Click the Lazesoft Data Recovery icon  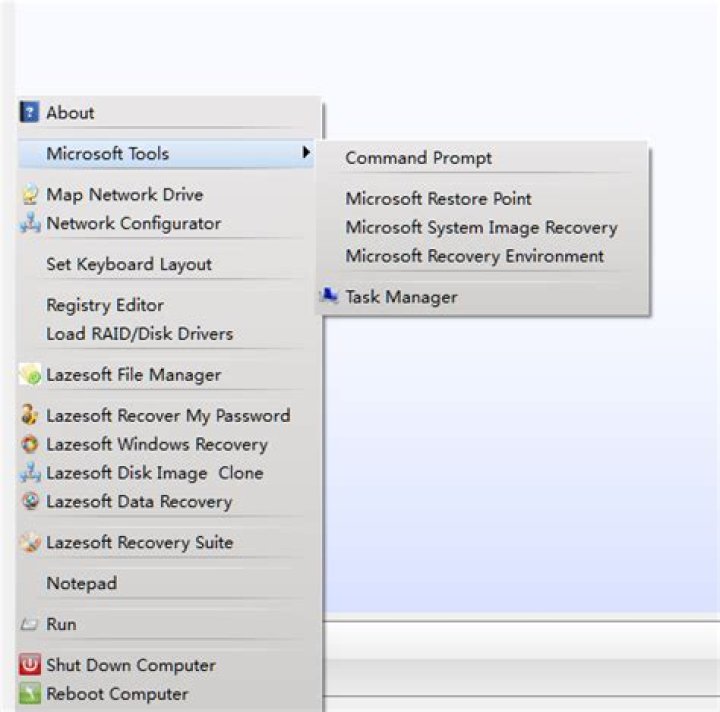tap(30, 501)
